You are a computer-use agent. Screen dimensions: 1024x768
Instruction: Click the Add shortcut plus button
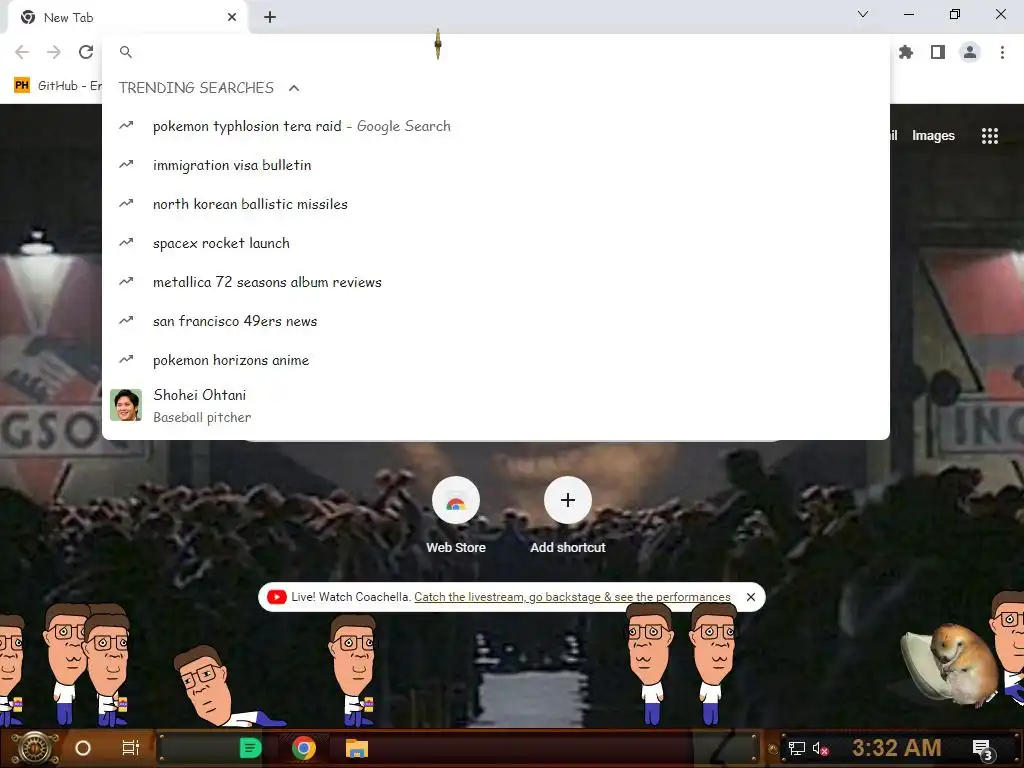(x=568, y=500)
